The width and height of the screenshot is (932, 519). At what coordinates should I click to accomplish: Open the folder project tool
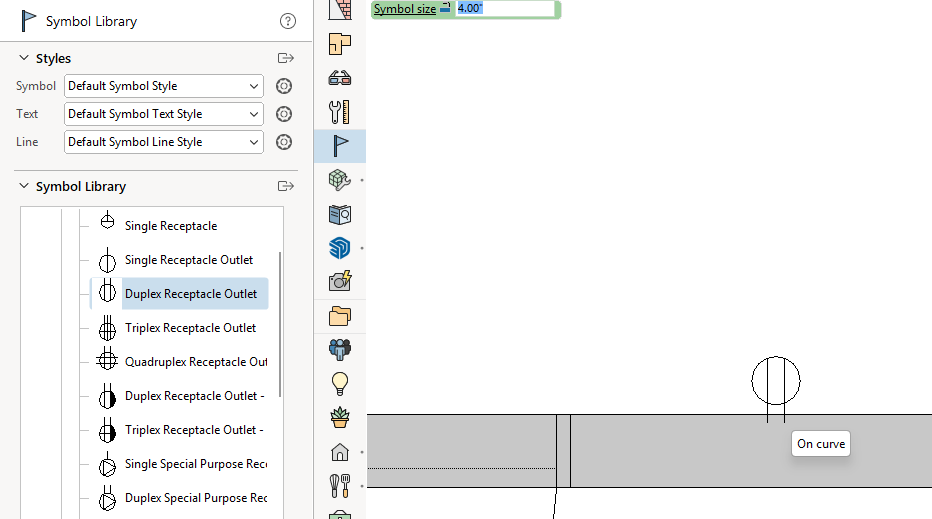click(340, 316)
